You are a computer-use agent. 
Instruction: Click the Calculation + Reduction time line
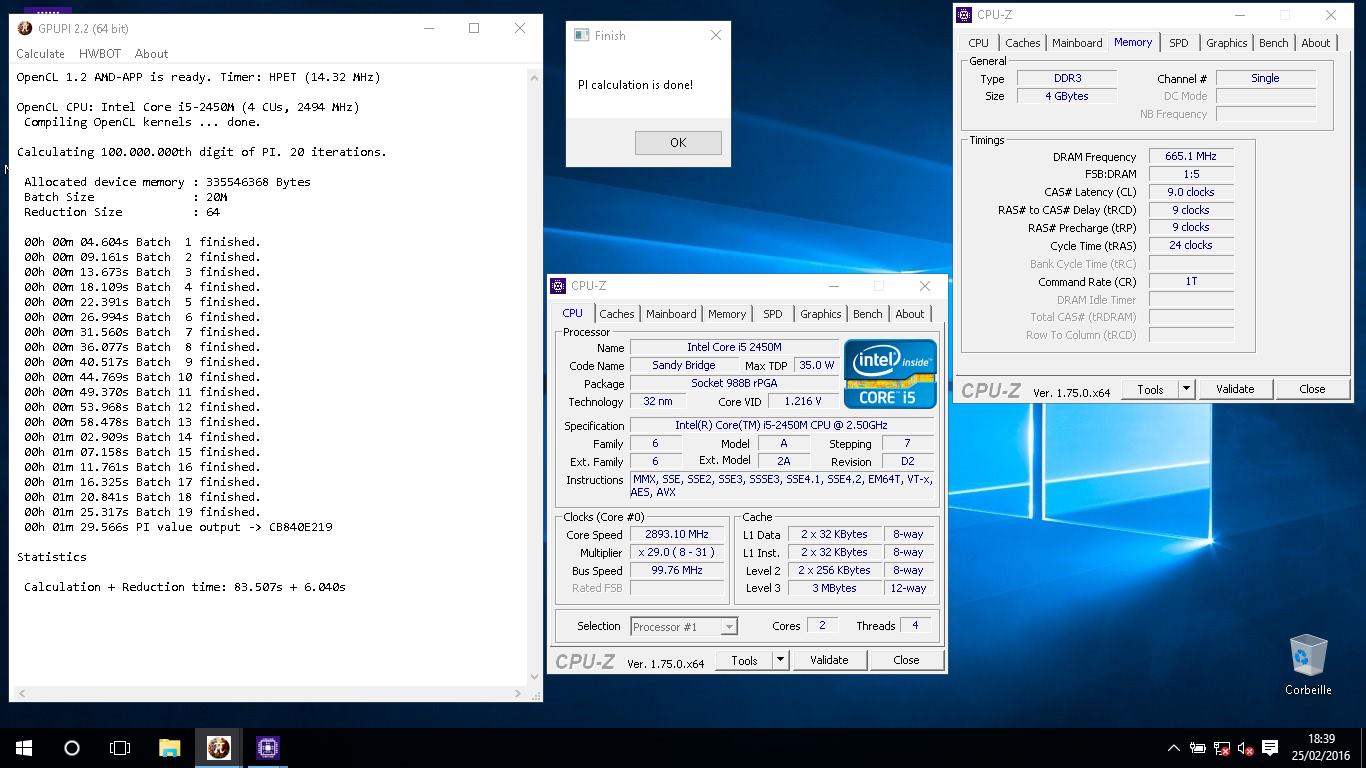(185, 587)
